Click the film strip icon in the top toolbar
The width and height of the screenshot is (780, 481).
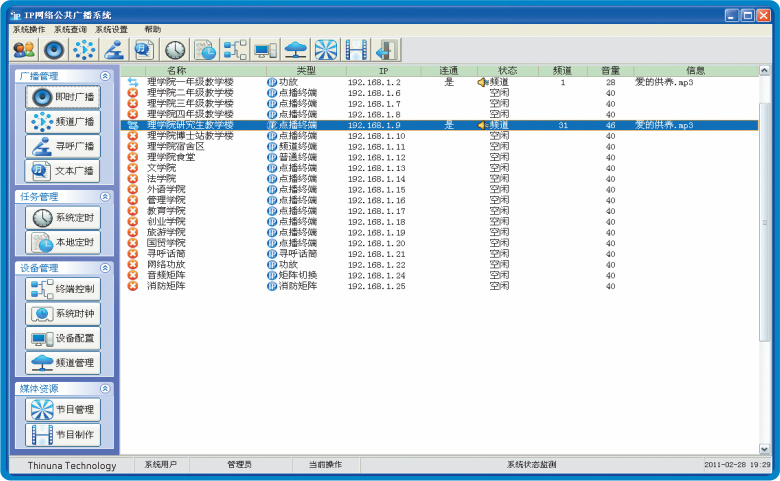[x=356, y=49]
